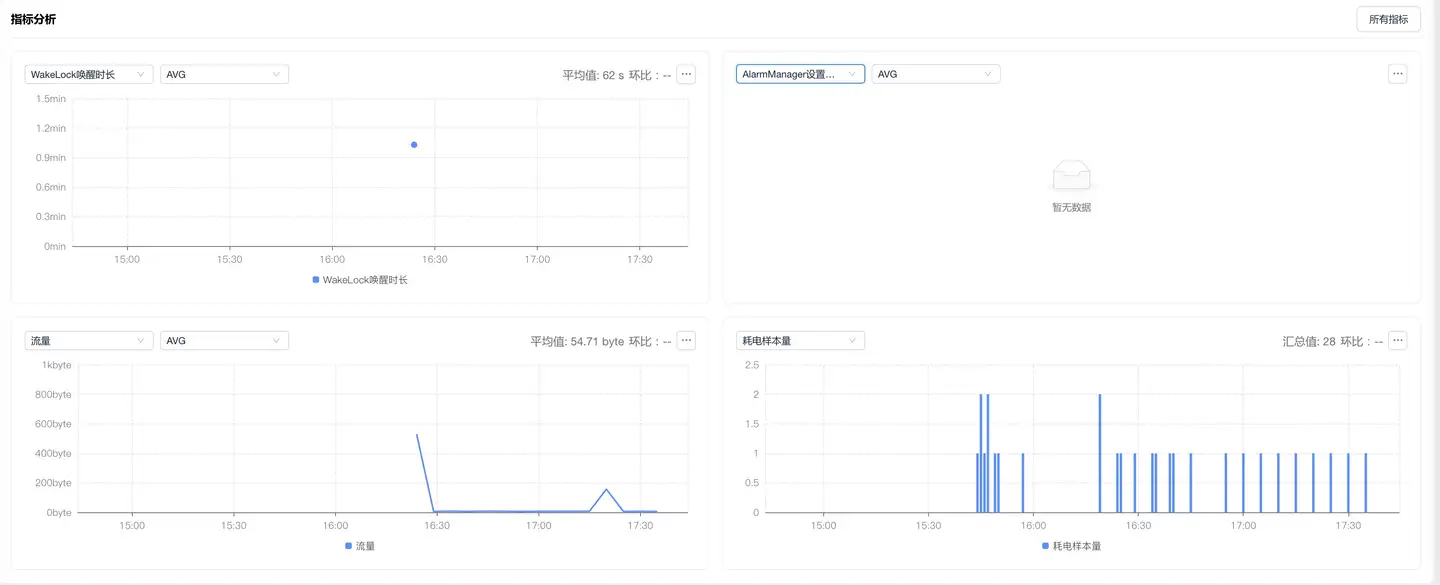Expand the WakeLock唤醒时长 metric dropdown
1440x585 pixels.
click(89, 74)
